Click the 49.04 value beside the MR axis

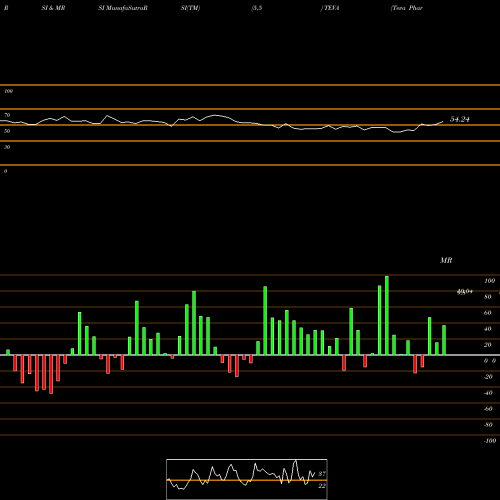(465, 292)
